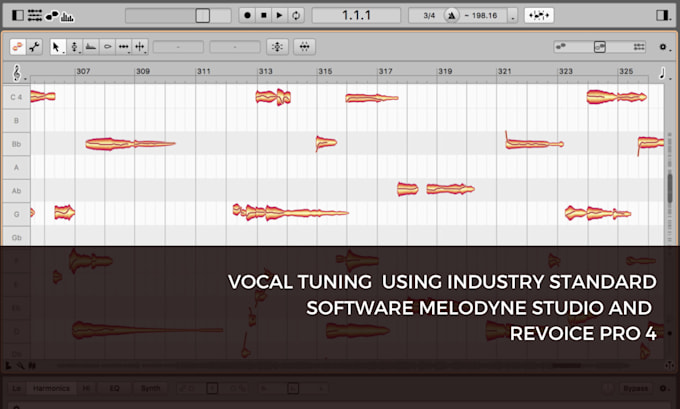
Task: Show the note editor blobs view
Action: click(52, 16)
